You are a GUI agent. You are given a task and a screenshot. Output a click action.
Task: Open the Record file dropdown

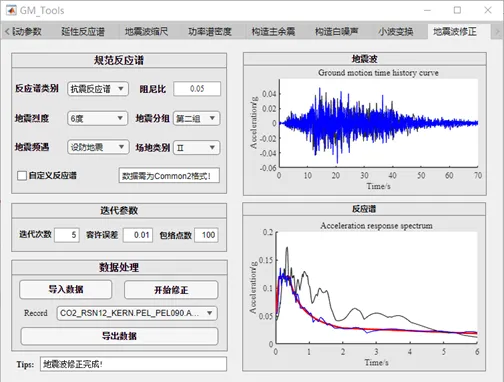pyautogui.click(x=137, y=313)
